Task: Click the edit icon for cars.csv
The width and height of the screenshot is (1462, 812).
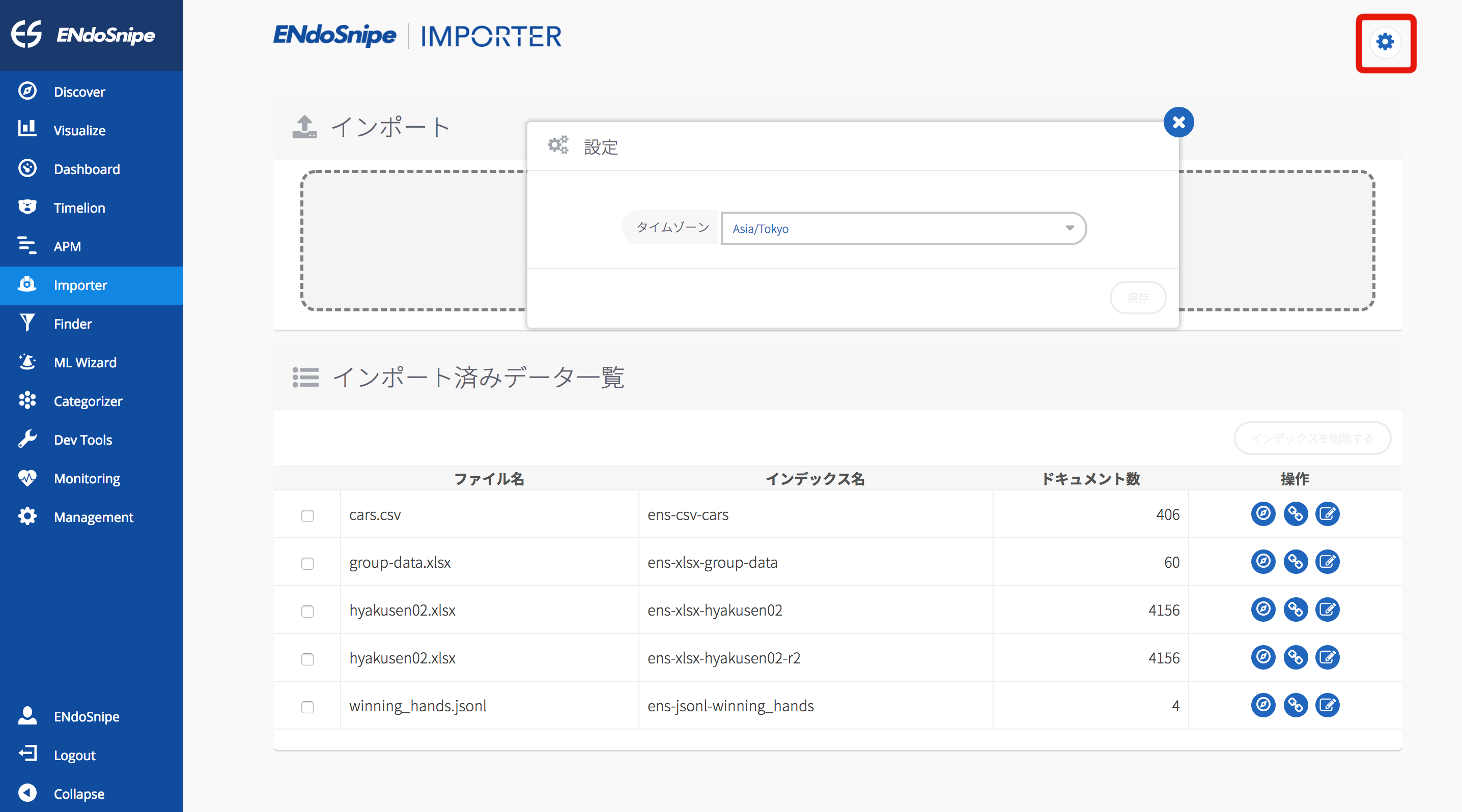Action: (1327, 514)
